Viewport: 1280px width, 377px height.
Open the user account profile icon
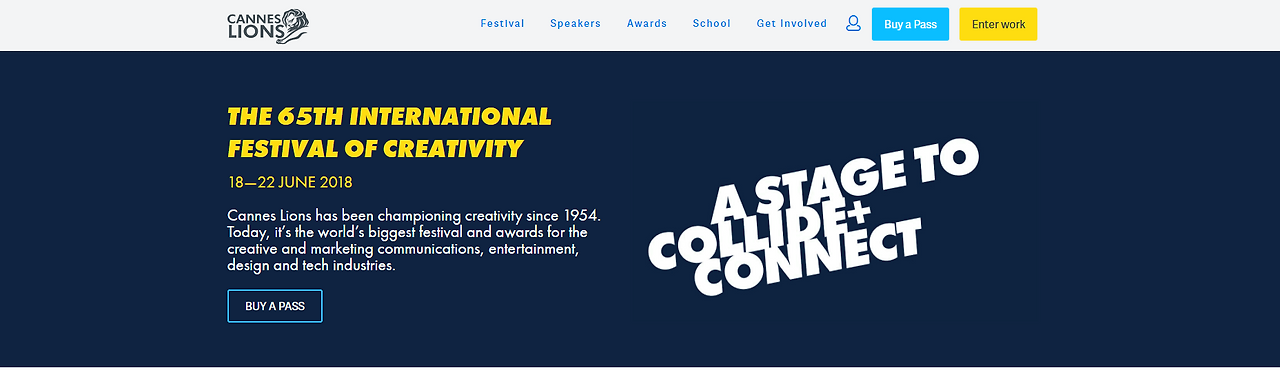853,23
